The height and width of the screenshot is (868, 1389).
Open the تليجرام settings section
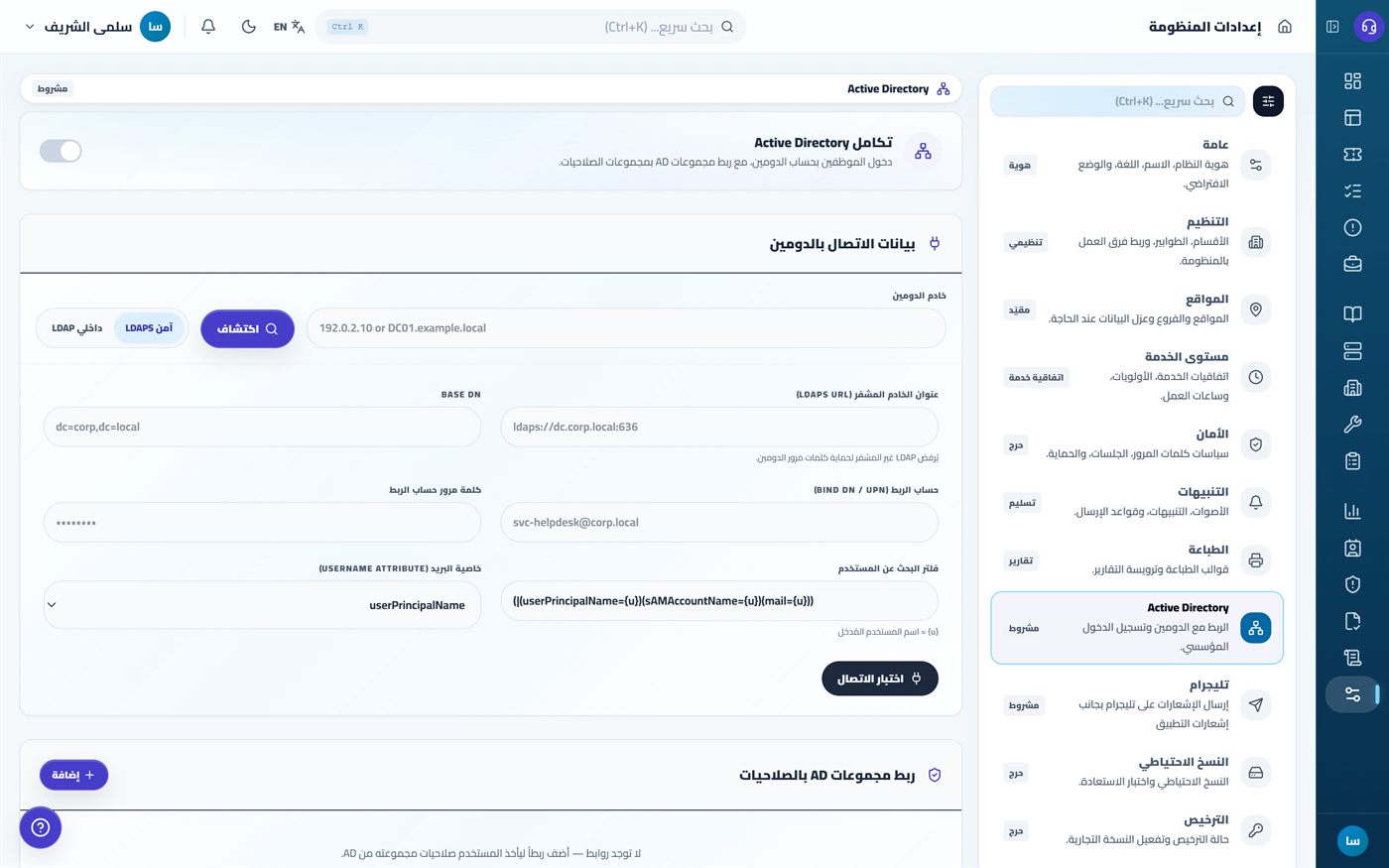click(x=1137, y=704)
